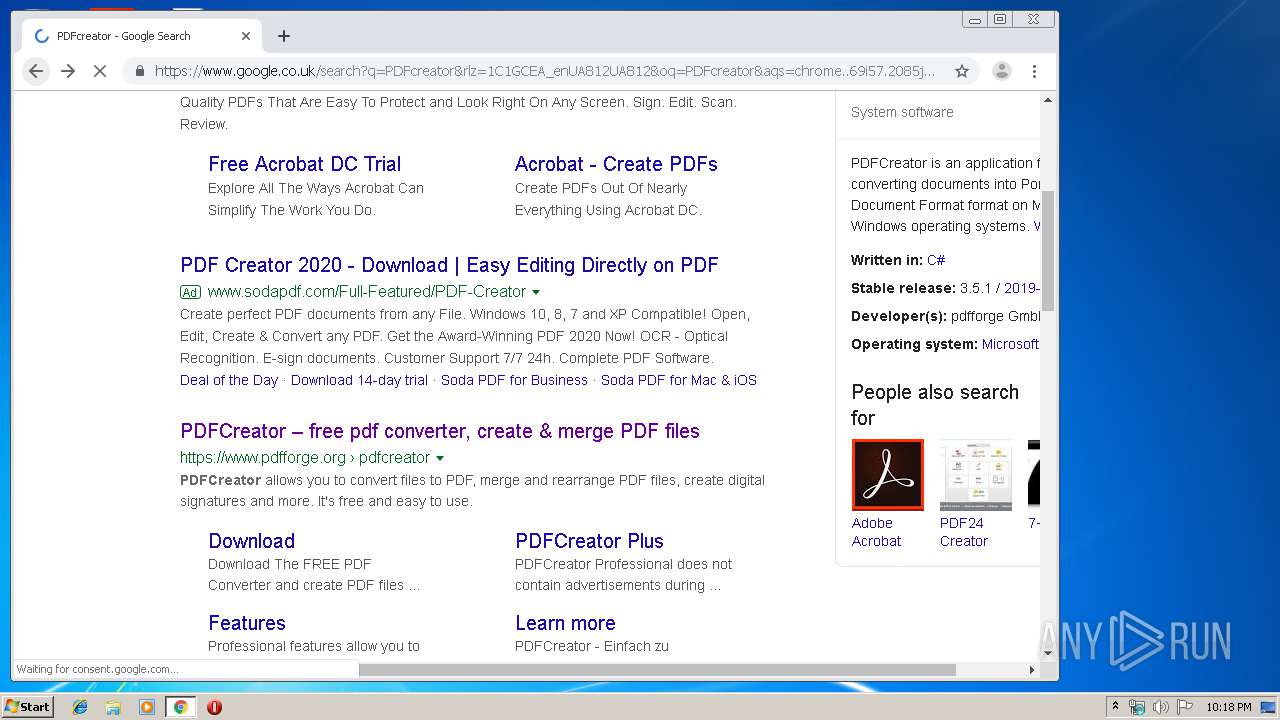Click the Download 14-day trial sitelink
Image resolution: width=1280 pixels, height=720 pixels.
[x=359, y=380]
